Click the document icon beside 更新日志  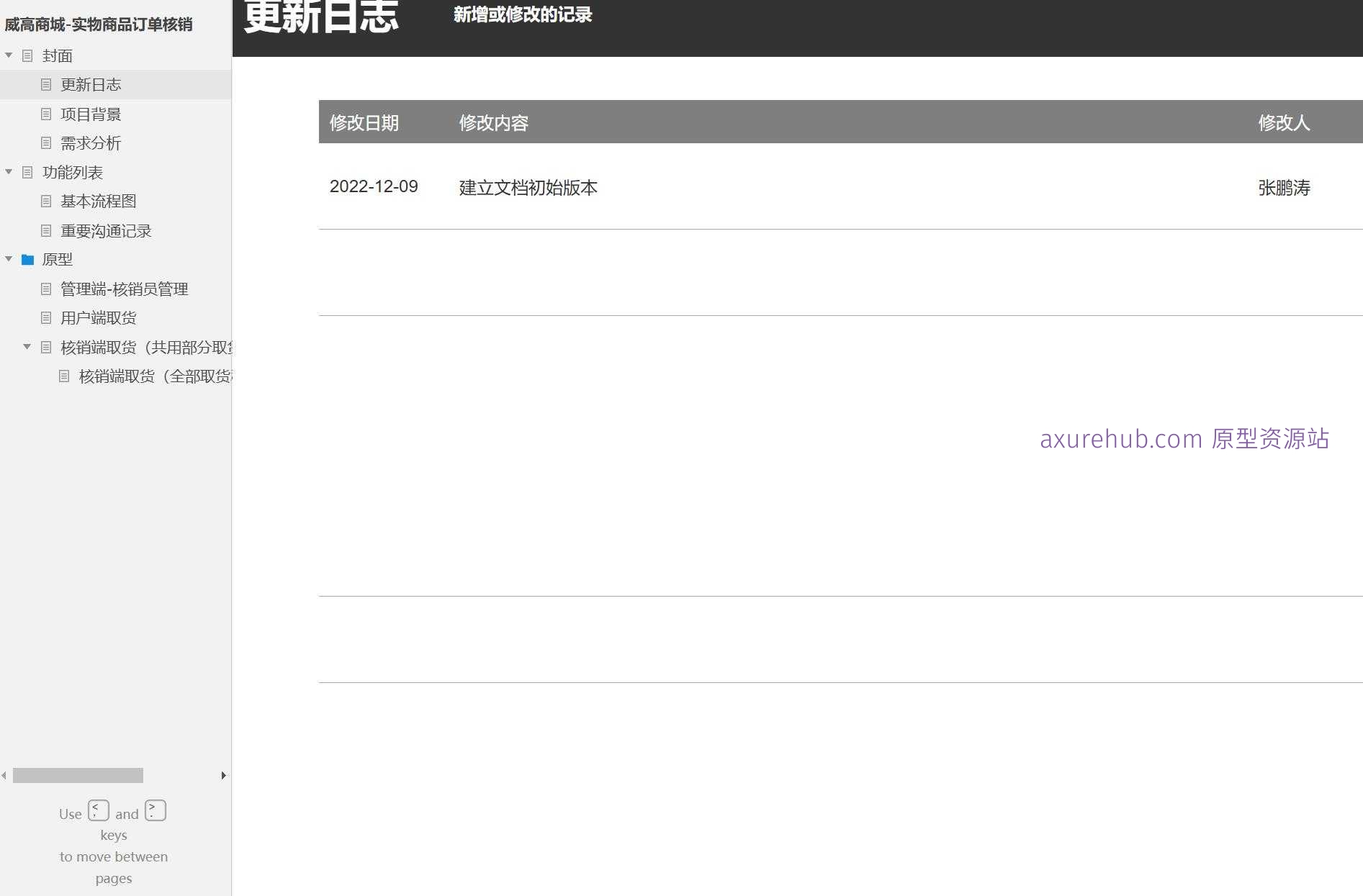[x=46, y=84]
